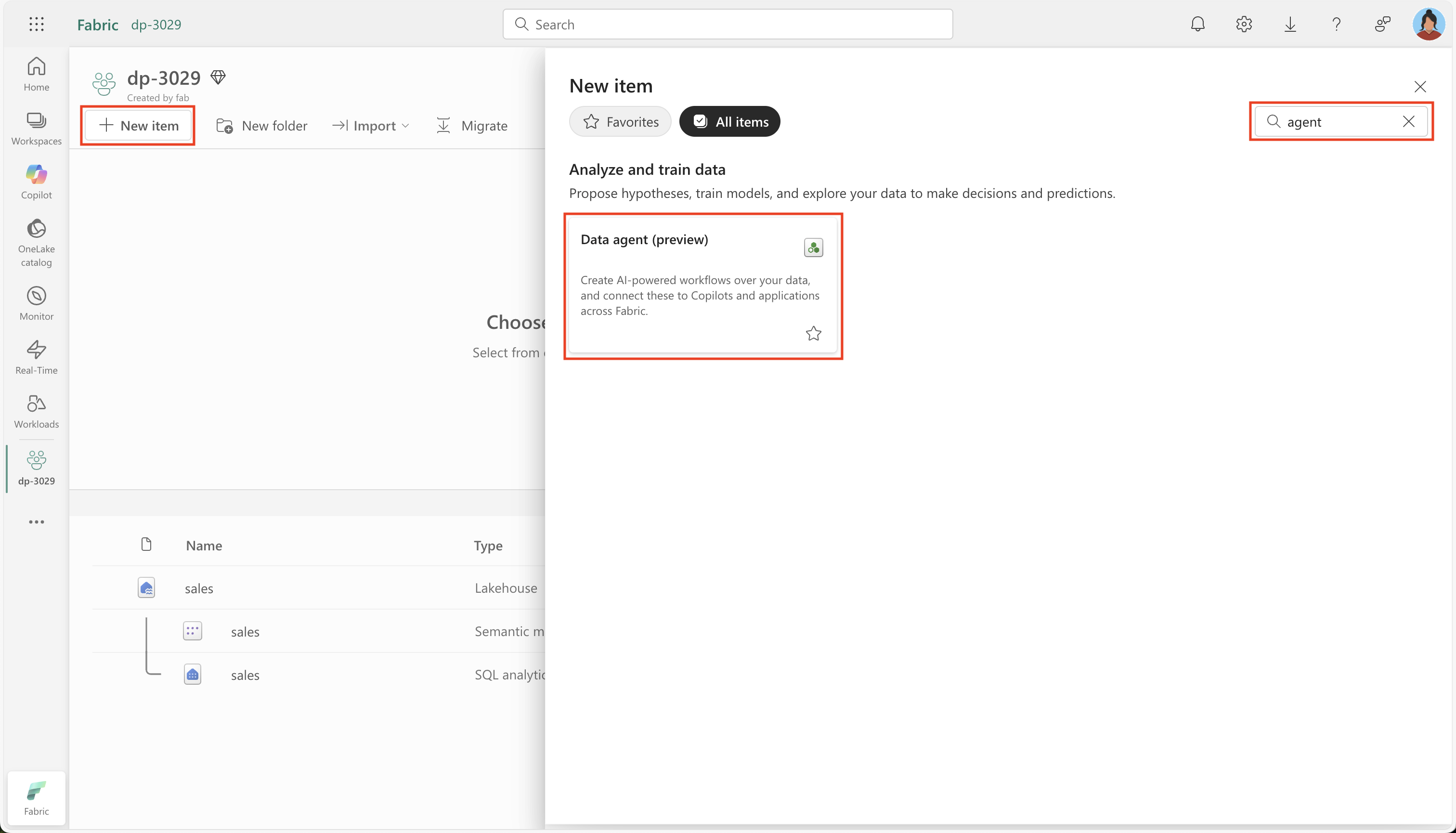The width and height of the screenshot is (1456, 833).
Task: Open Workloads in the sidebar
Action: pyautogui.click(x=37, y=411)
